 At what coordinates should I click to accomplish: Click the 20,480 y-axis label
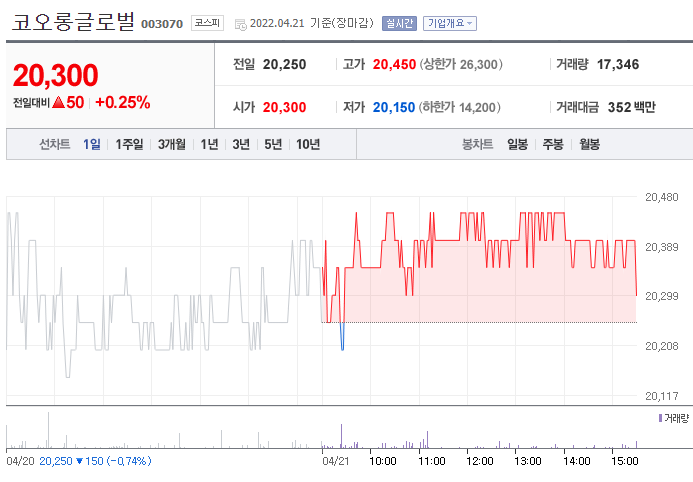point(662,197)
